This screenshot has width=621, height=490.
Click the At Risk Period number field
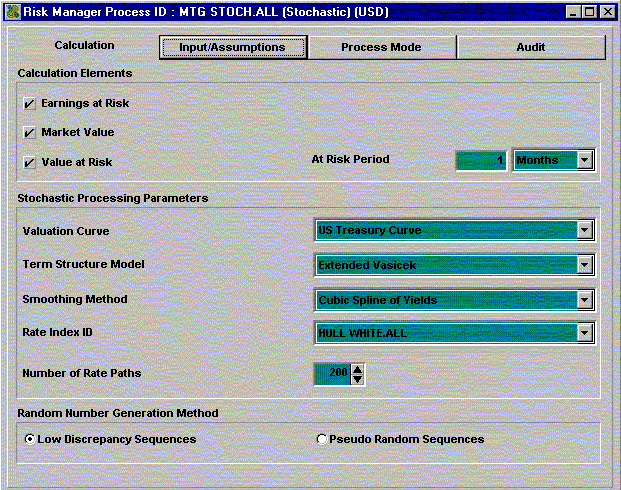pos(481,160)
